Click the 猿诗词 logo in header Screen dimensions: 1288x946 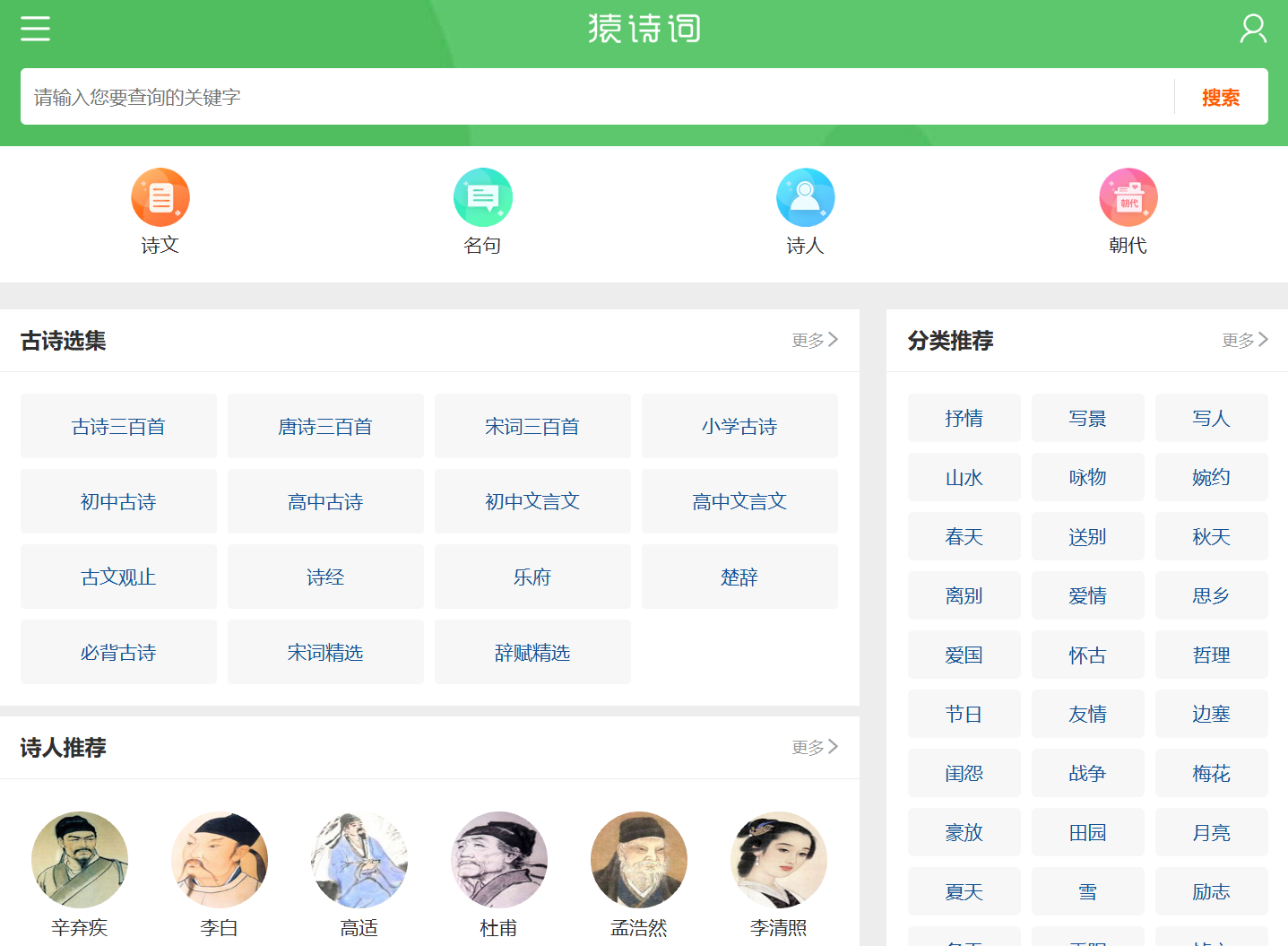[644, 28]
